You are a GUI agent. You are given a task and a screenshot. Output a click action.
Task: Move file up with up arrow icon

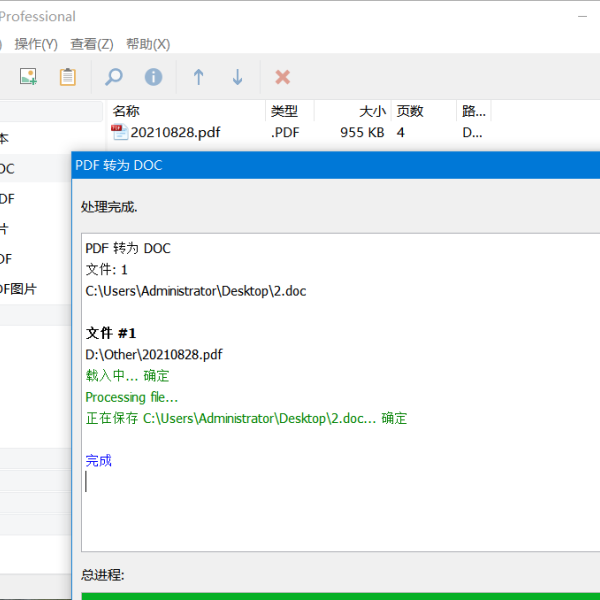click(x=198, y=77)
